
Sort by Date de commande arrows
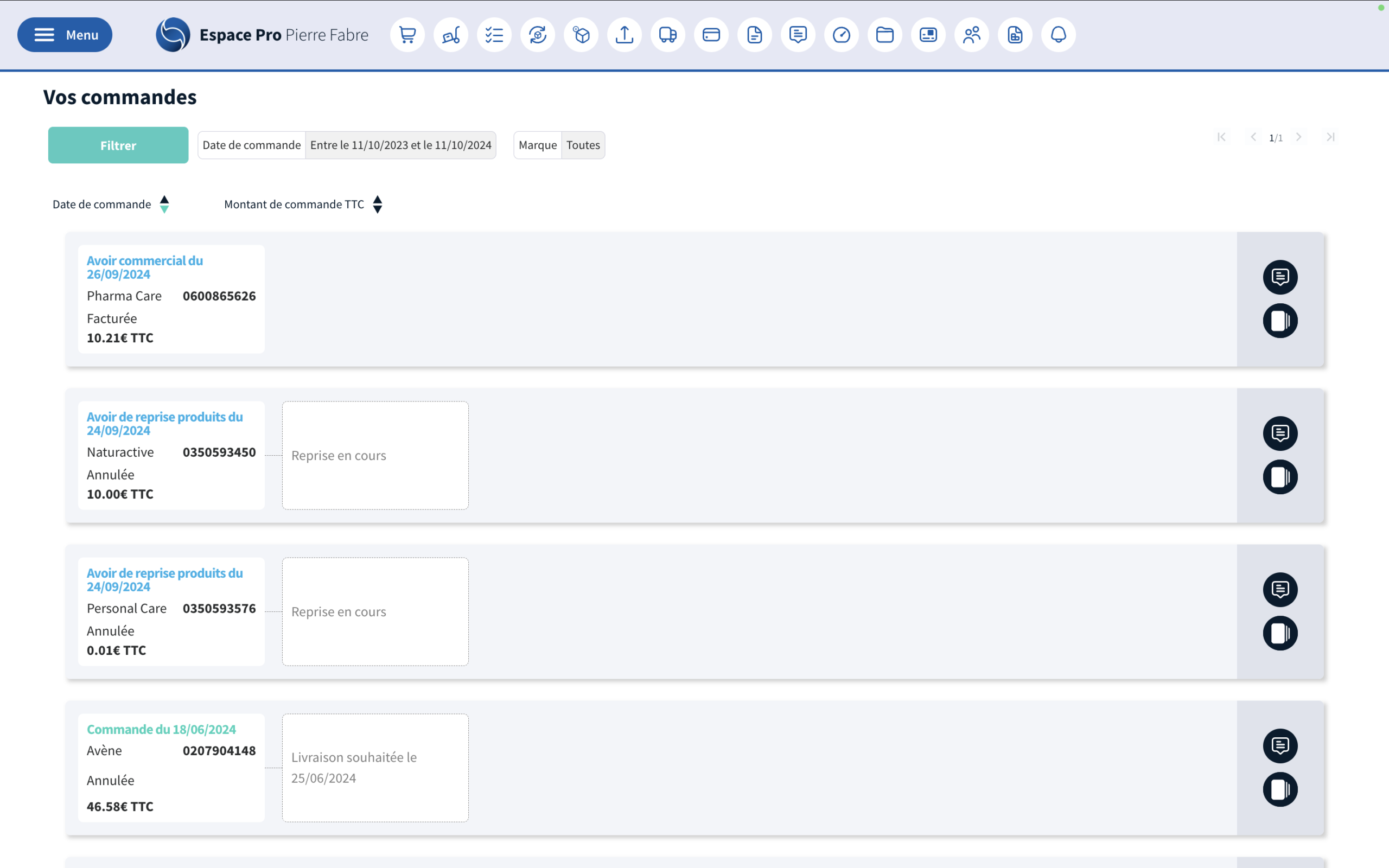(x=164, y=205)
